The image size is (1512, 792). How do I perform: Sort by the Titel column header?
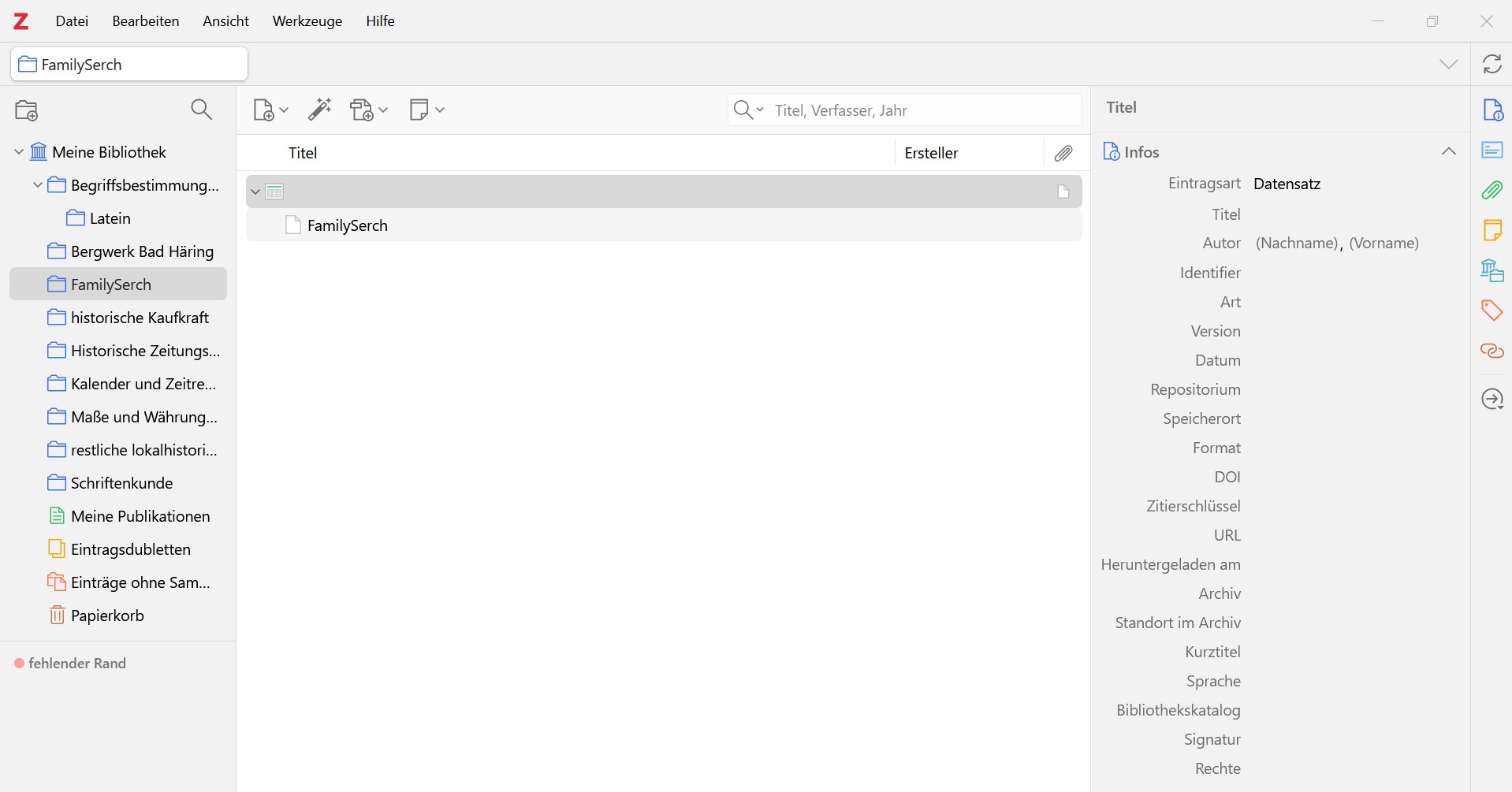303,153
